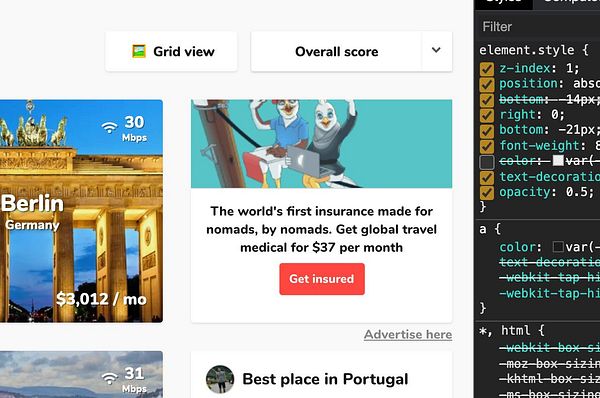Click the dark color swatch in a rule

tap(558, 247)
